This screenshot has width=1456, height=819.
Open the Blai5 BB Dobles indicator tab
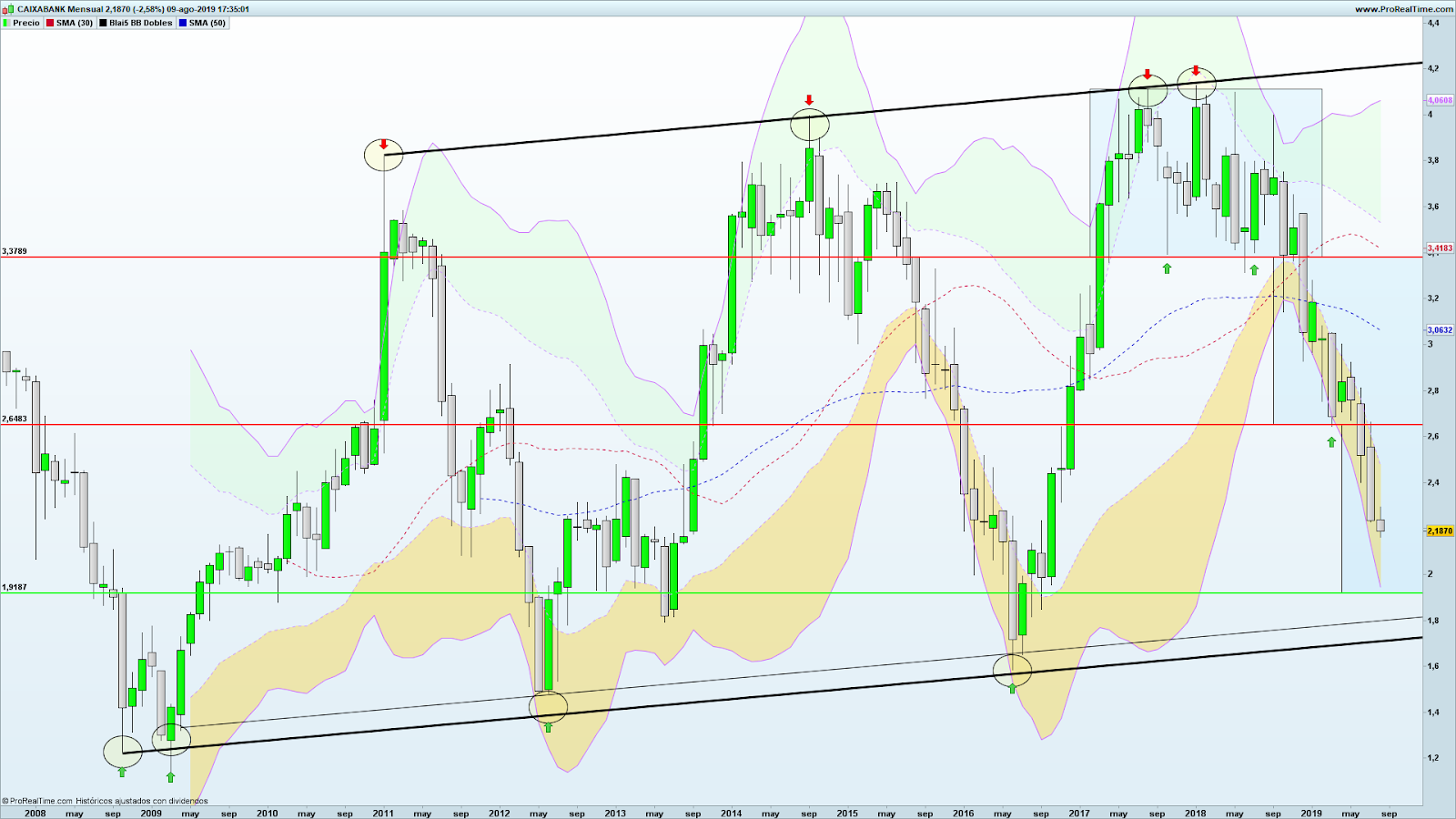136,23
